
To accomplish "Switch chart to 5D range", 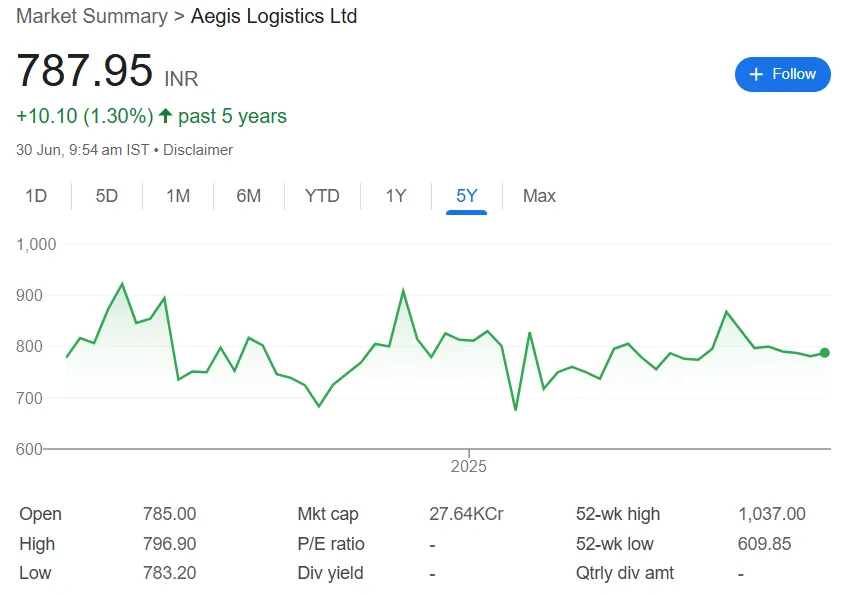I will (107, 195).
